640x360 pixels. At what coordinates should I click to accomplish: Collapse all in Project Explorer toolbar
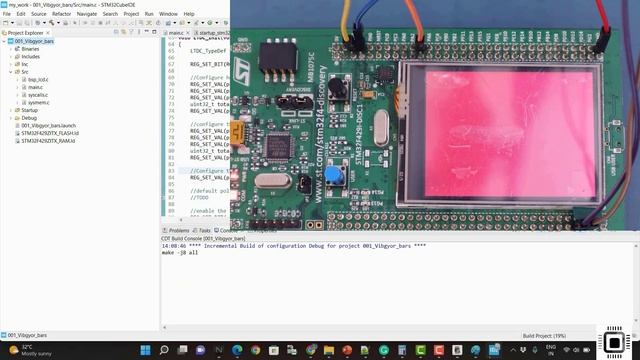tap(116, 32)
